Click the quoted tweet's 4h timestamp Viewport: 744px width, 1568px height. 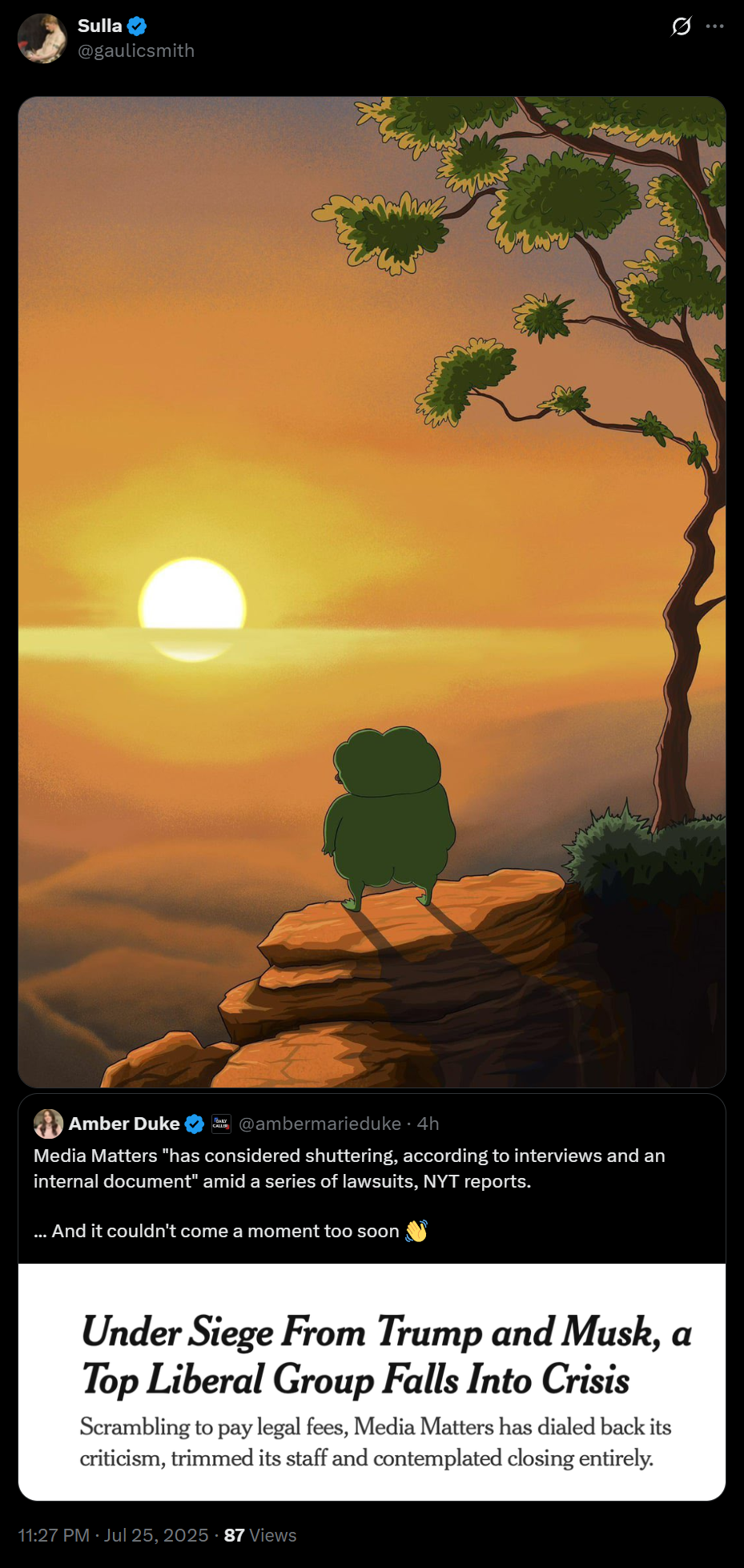428,1124
